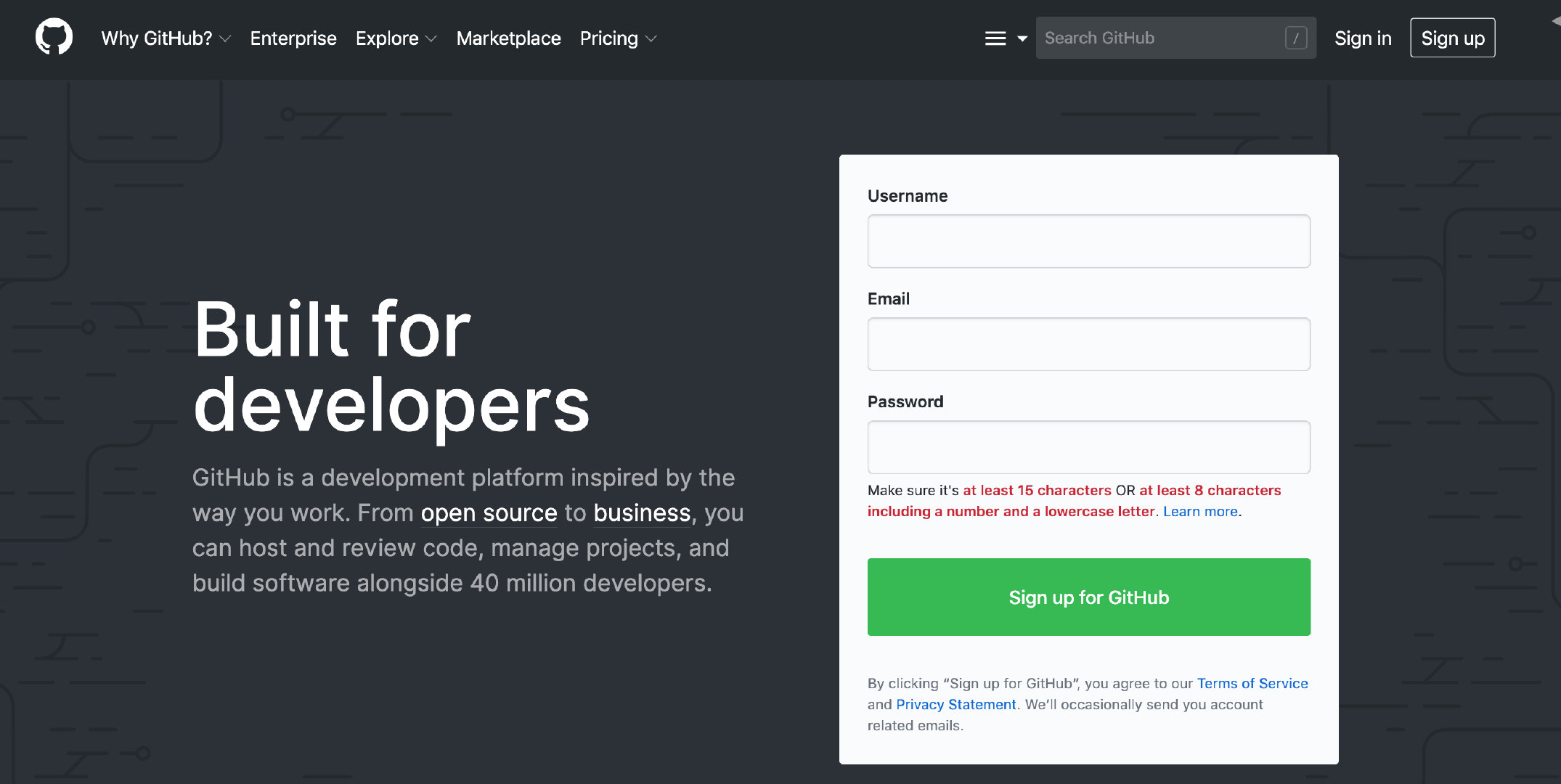Open the hamburger menu icon
1561x784 pixels.
[x=995, y=38]
